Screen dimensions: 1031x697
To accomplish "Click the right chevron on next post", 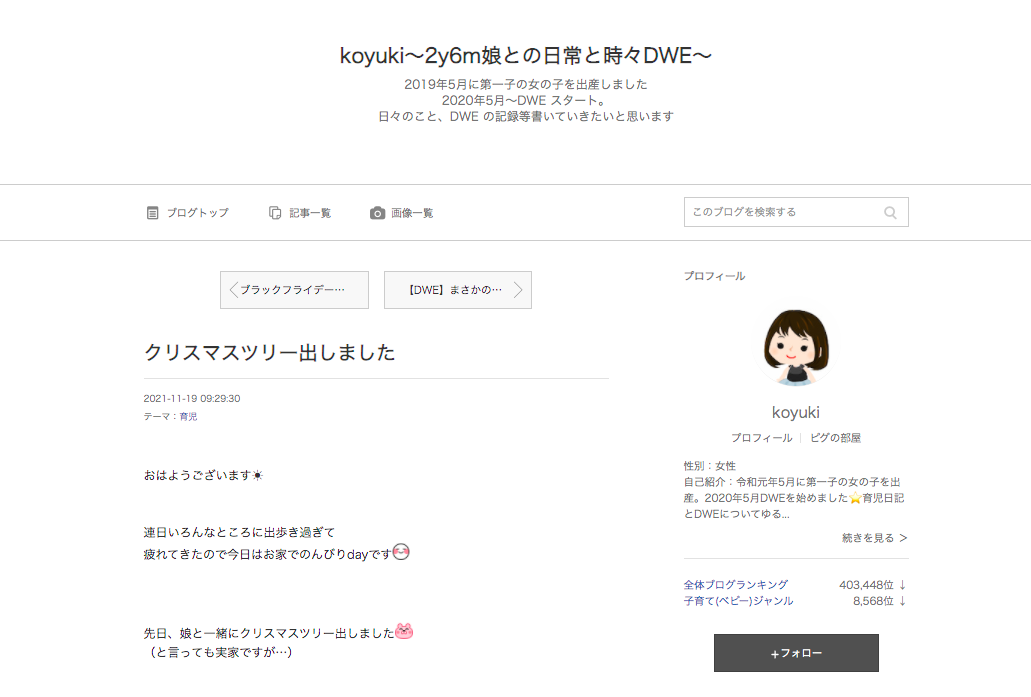I will click(518, 290).
